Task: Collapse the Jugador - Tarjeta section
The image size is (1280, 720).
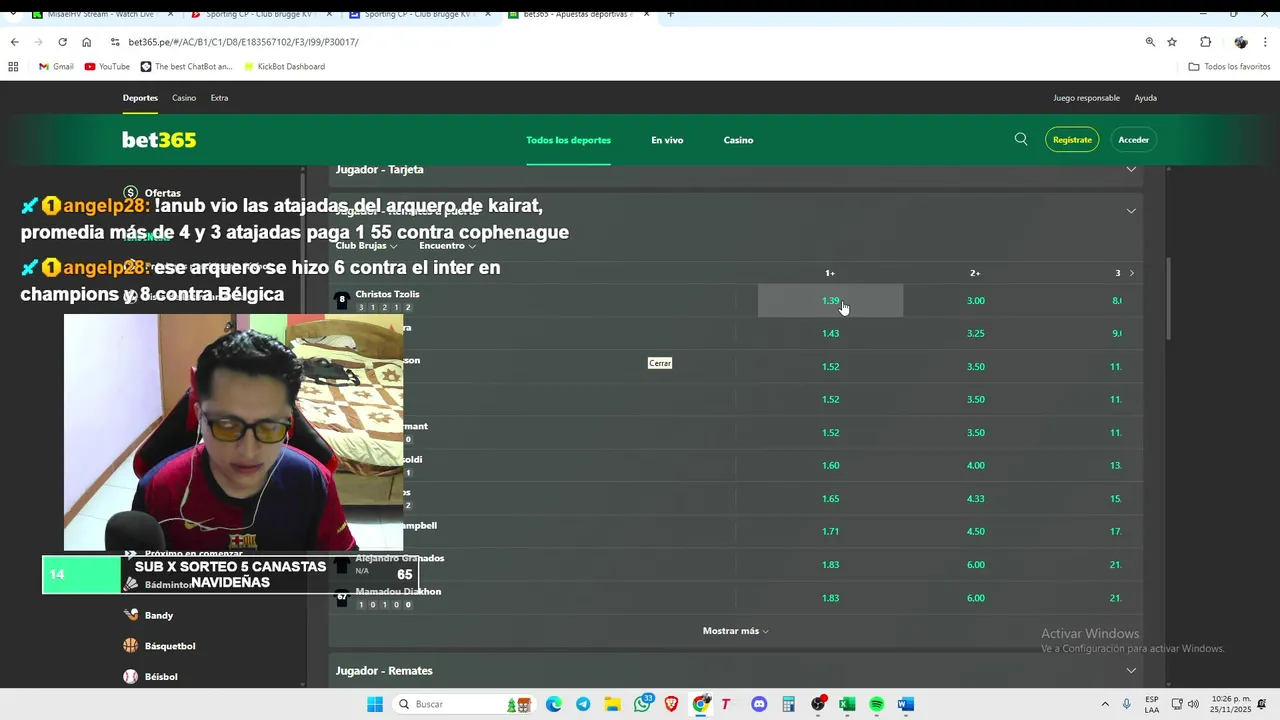Action: click(1131, 169)
